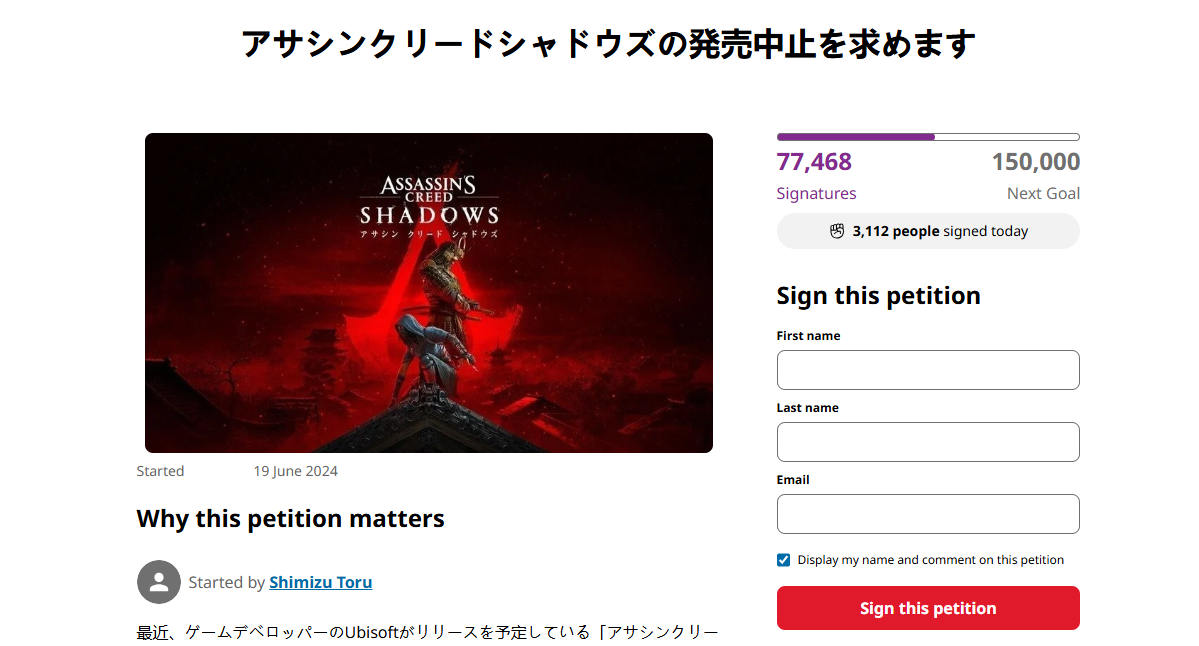This screenshot has width=1199, height=646.
Task: Click the petition description paragraph text
Action: [x=427, y=633]
